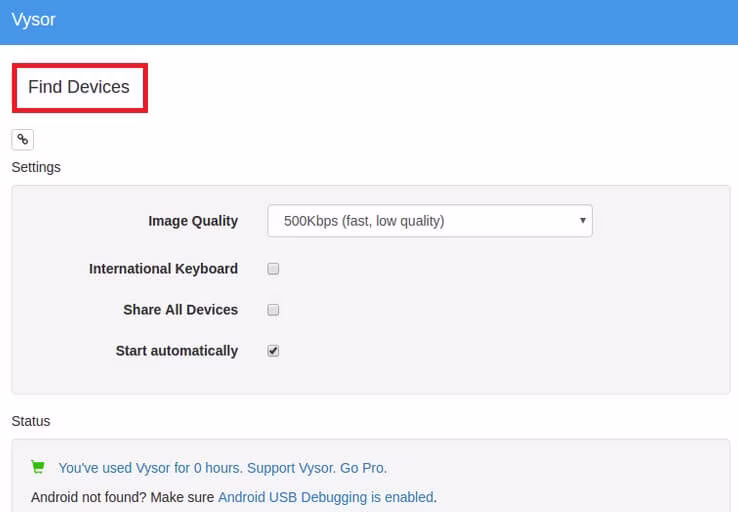Click the Status section label
The width and height of the screenshot is (738, 512).
[x=31, y=421]
